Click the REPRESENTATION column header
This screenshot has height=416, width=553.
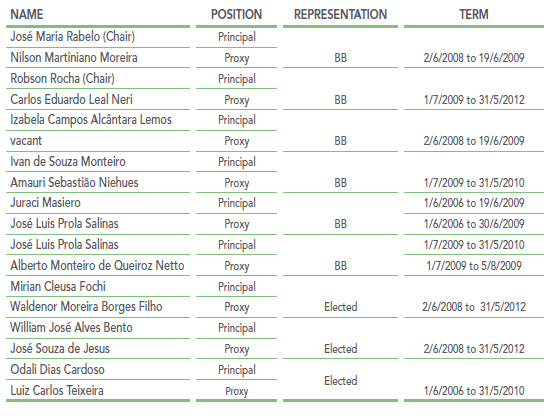click(340, 14)
